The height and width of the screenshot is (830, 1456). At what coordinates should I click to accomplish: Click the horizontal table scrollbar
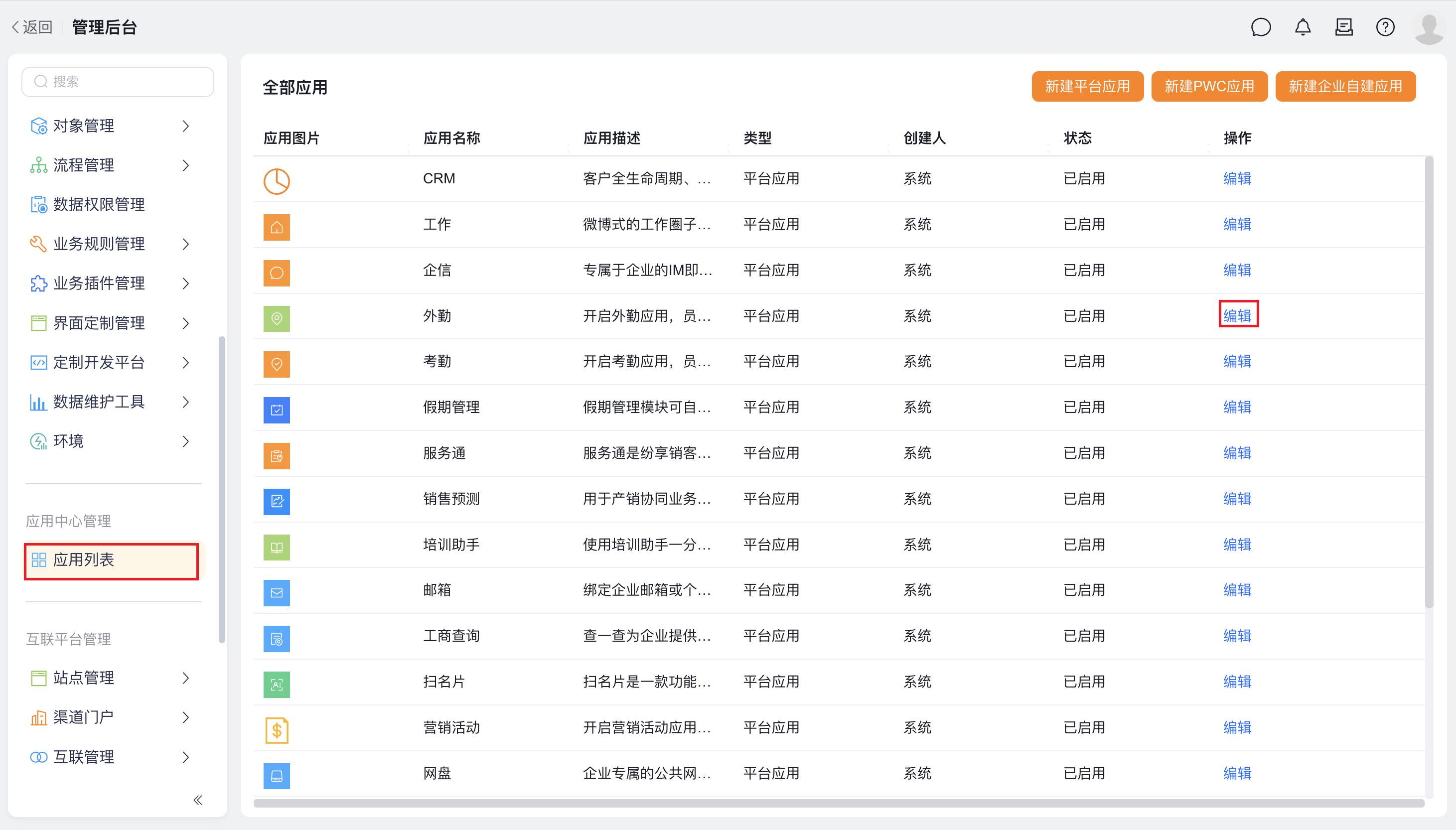[x=839, y=803]
